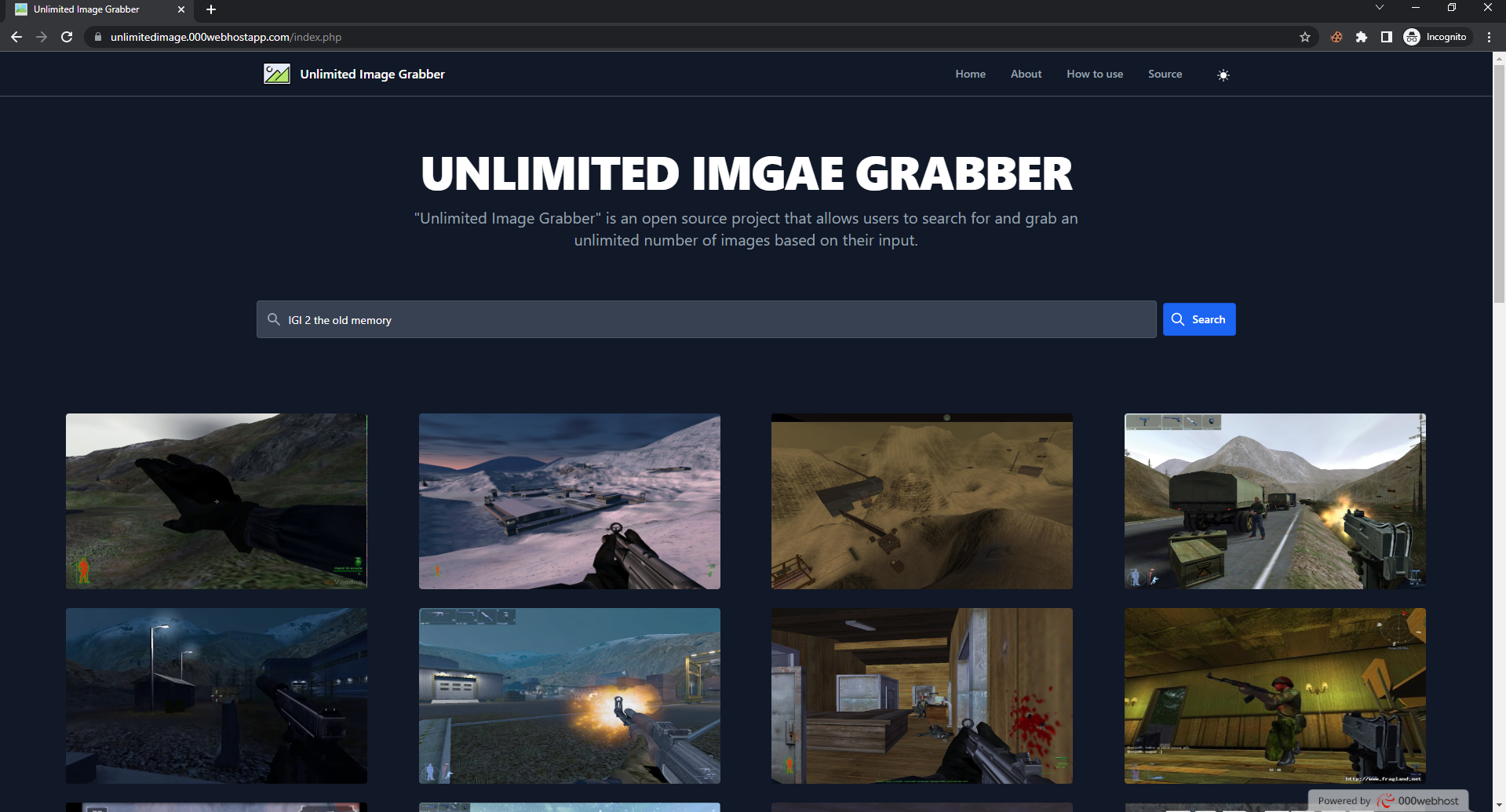Focus the search input with 'IGI 2 the old memory'
The image size is (1506, 812).
706,319
